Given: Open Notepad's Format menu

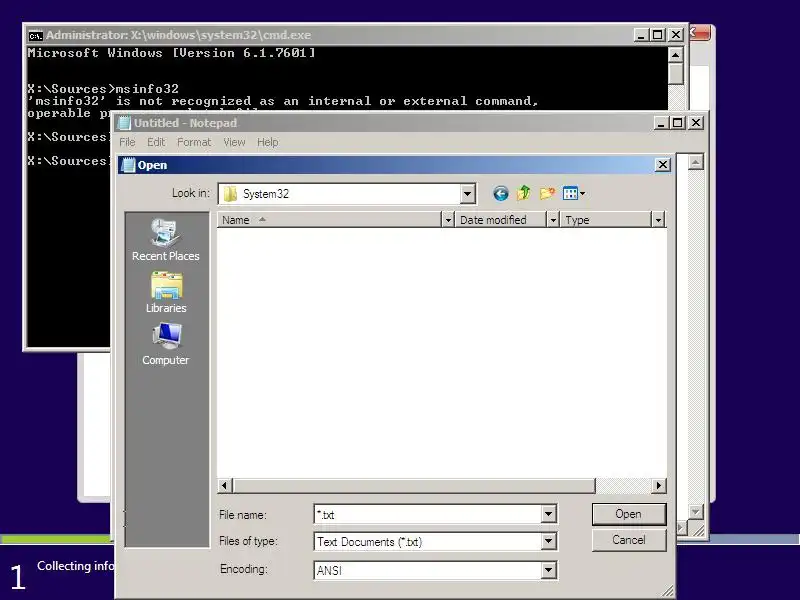Looking at the screenshot, I should (x=194, y=142).
